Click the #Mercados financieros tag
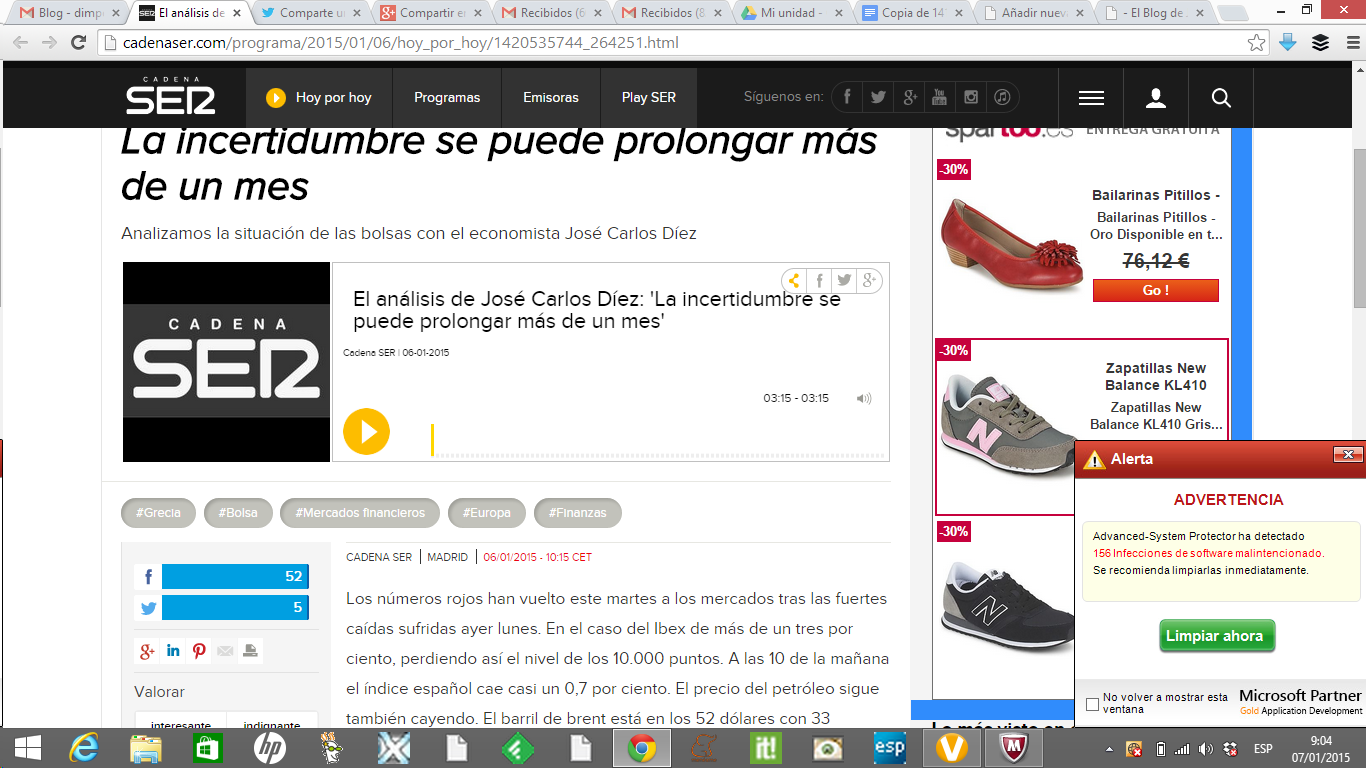Image resolution: width=1366 pixels, height=768 pixels. (360, 513)
